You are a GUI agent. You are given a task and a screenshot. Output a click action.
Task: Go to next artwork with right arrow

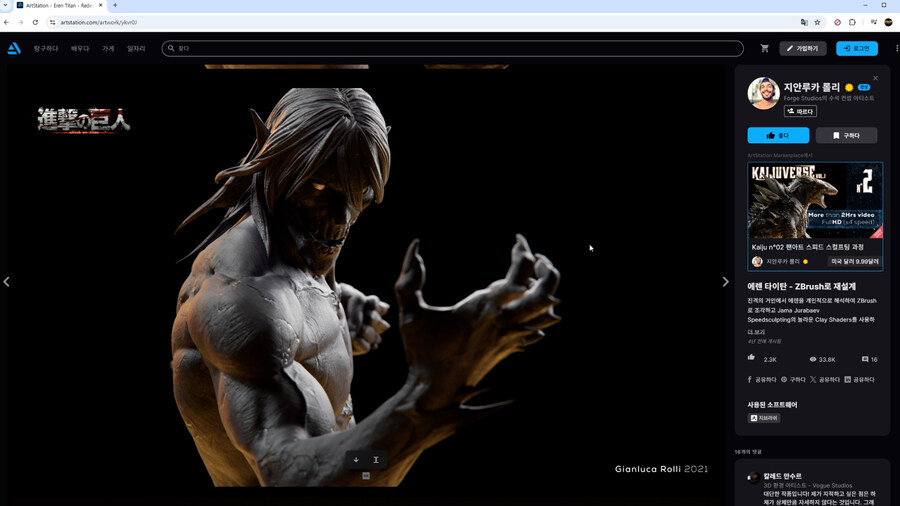pyautogui.click(x=725, y=282)
